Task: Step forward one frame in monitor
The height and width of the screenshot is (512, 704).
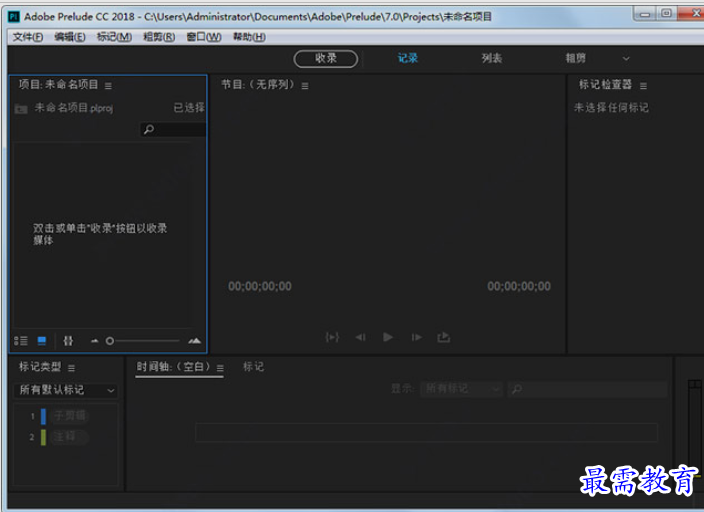Action: coord(416,337)
